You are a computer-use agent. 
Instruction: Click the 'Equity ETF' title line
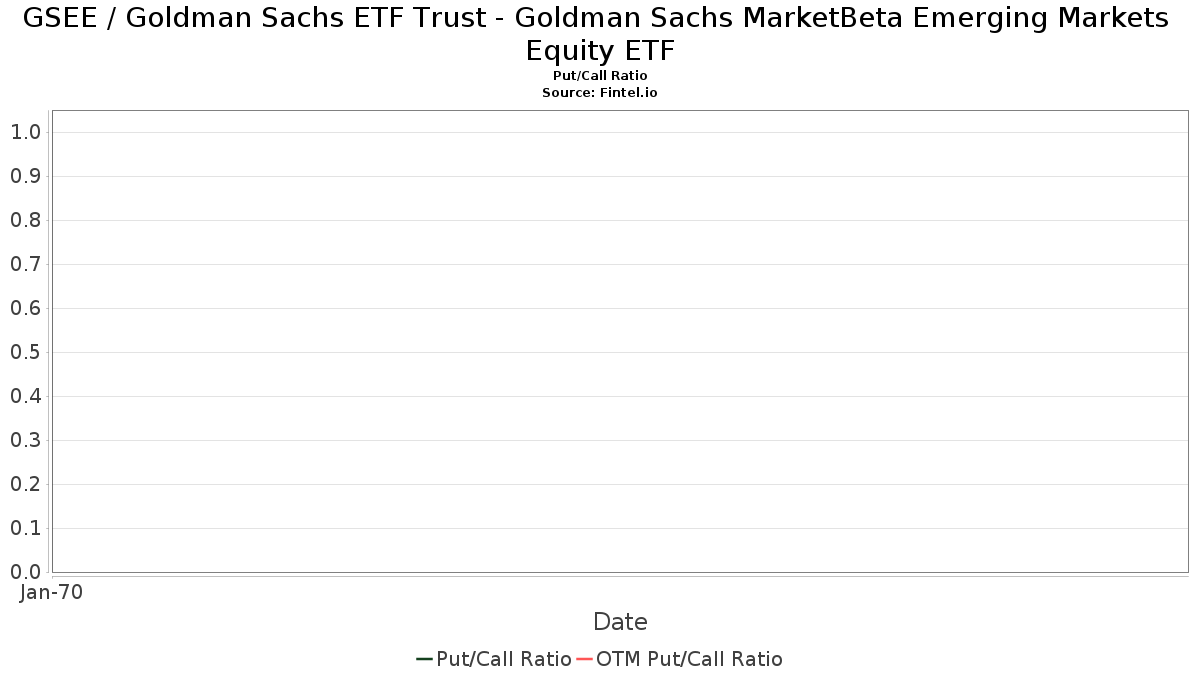[600, 49]
